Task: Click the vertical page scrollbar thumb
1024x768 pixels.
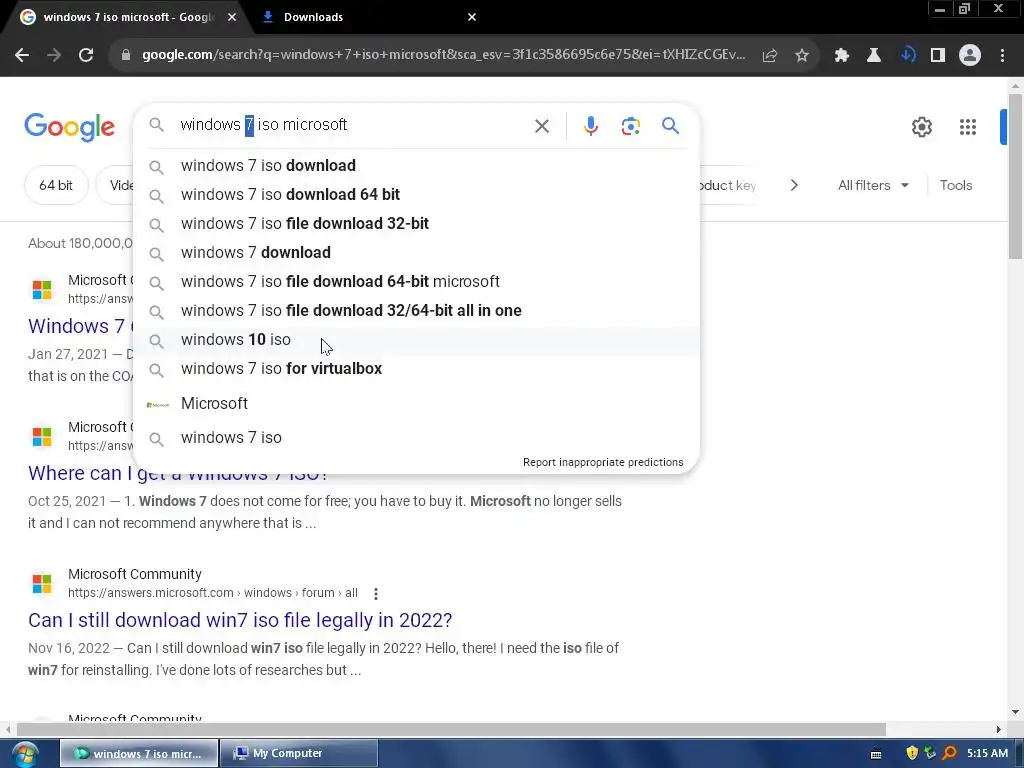Action: coord(1015,176)
